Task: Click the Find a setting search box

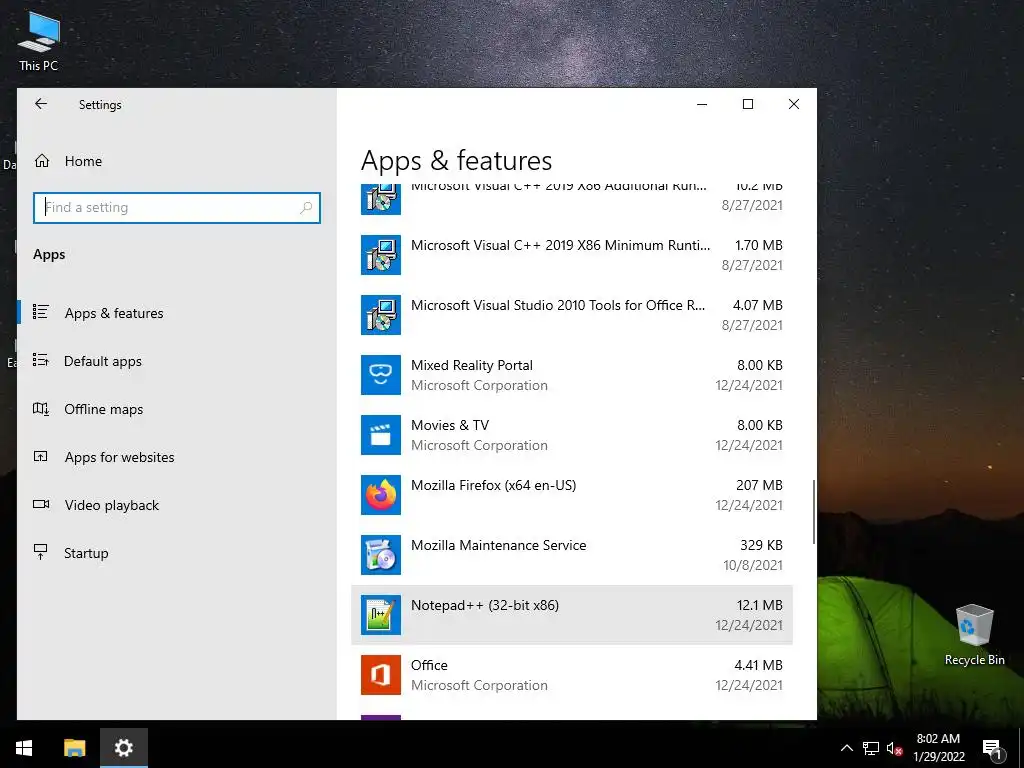Action: point(177,208)
